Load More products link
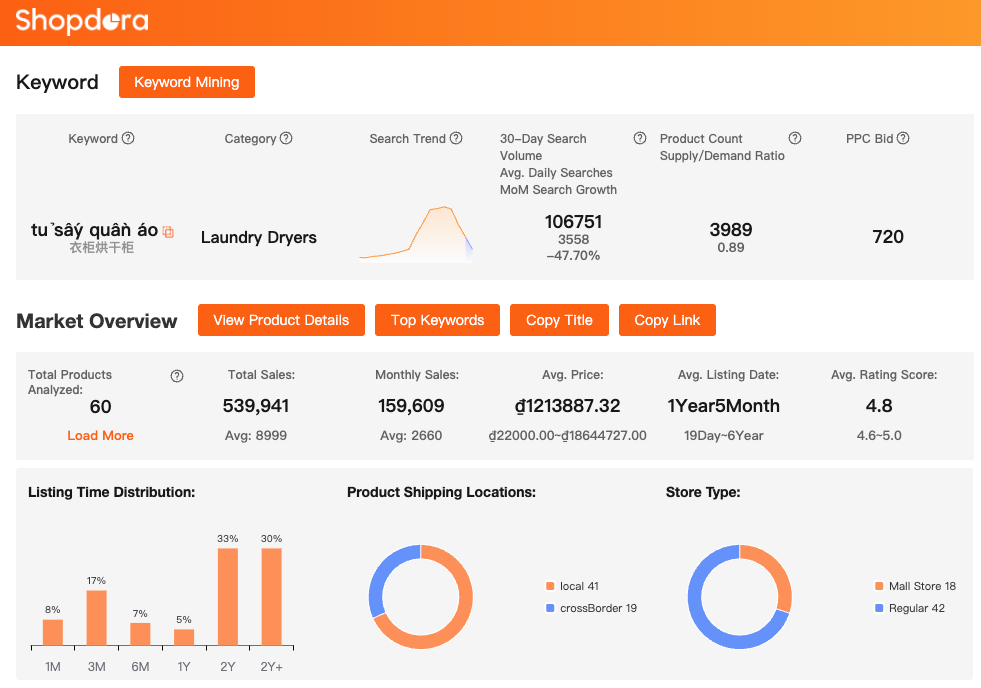 100,436
